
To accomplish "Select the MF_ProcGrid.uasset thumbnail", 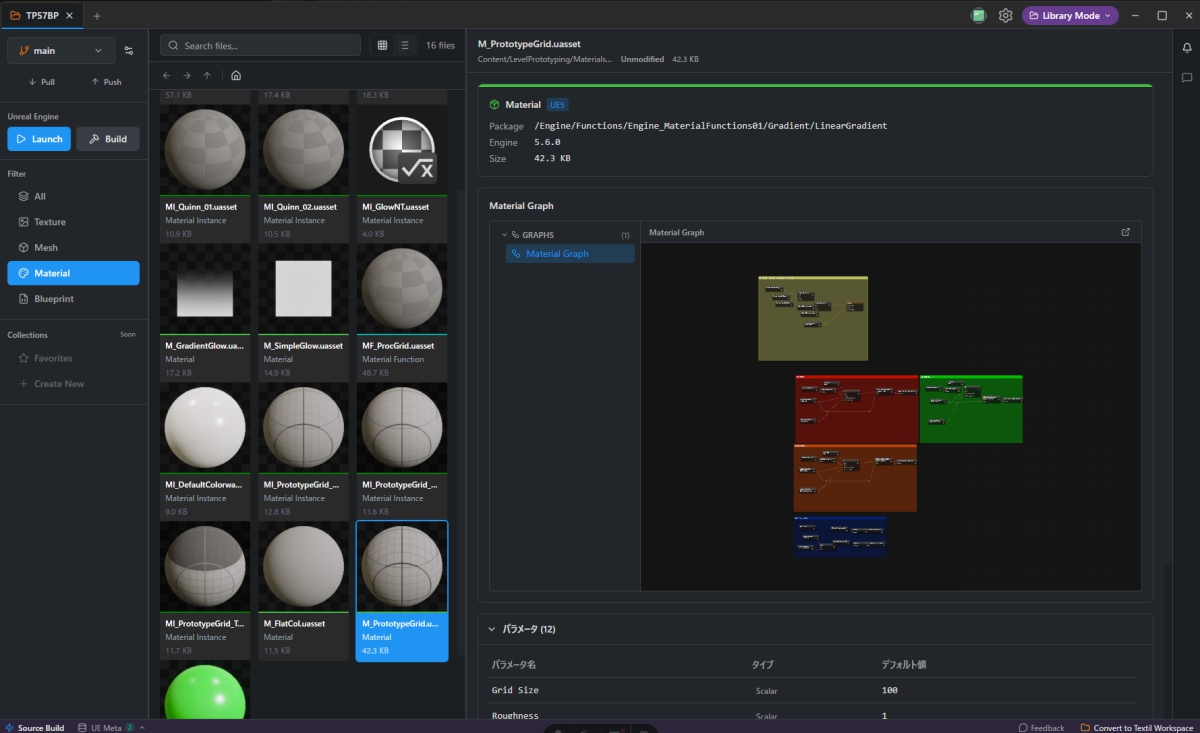I will click(402, 290).
